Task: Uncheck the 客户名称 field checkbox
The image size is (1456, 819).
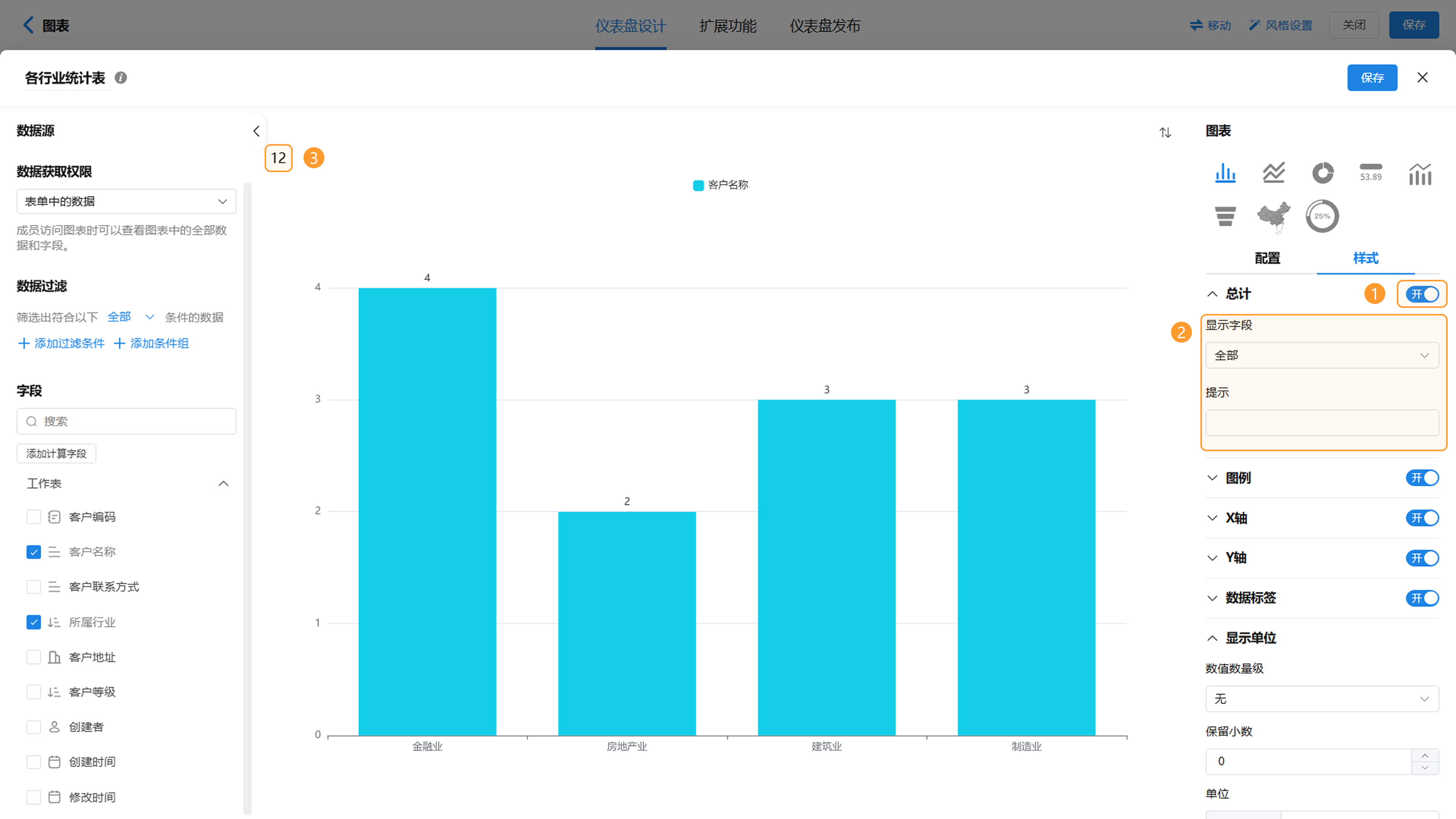Action: coord(33,552)
